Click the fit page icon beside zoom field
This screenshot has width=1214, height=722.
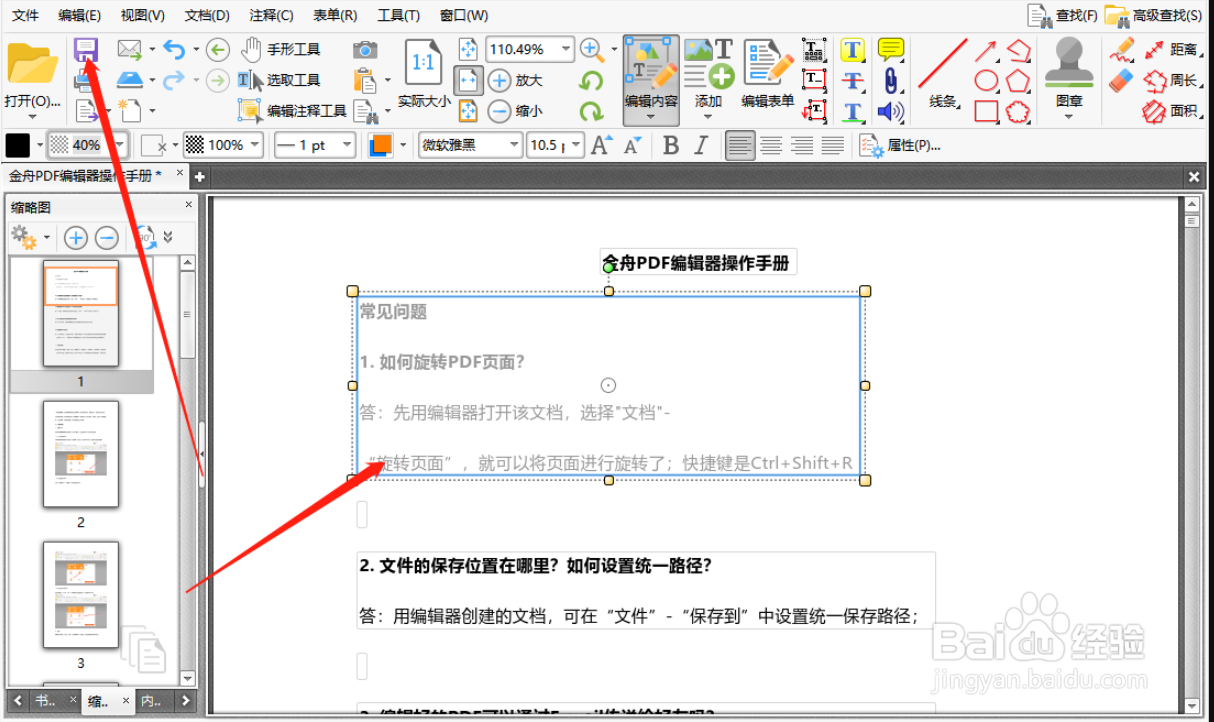468,49
